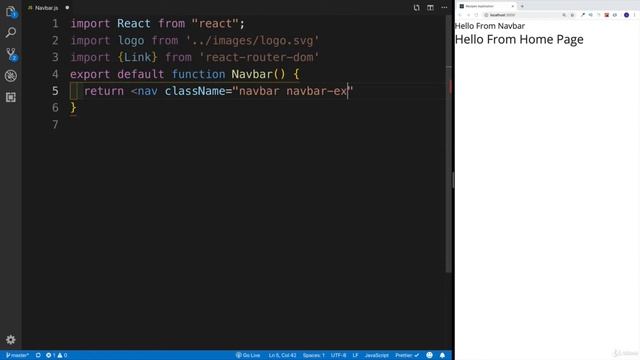Click the '../images/logo.svg' import path

252,41
